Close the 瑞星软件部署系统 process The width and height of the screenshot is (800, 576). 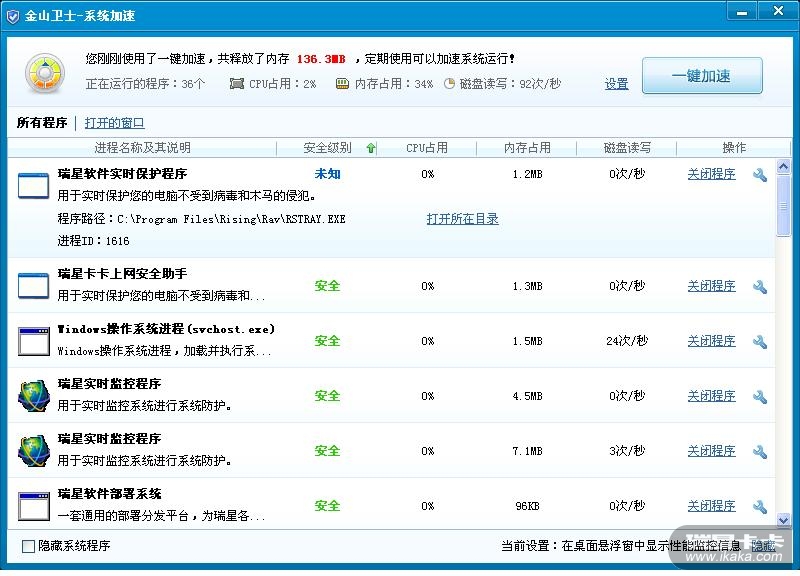(711, 506)
